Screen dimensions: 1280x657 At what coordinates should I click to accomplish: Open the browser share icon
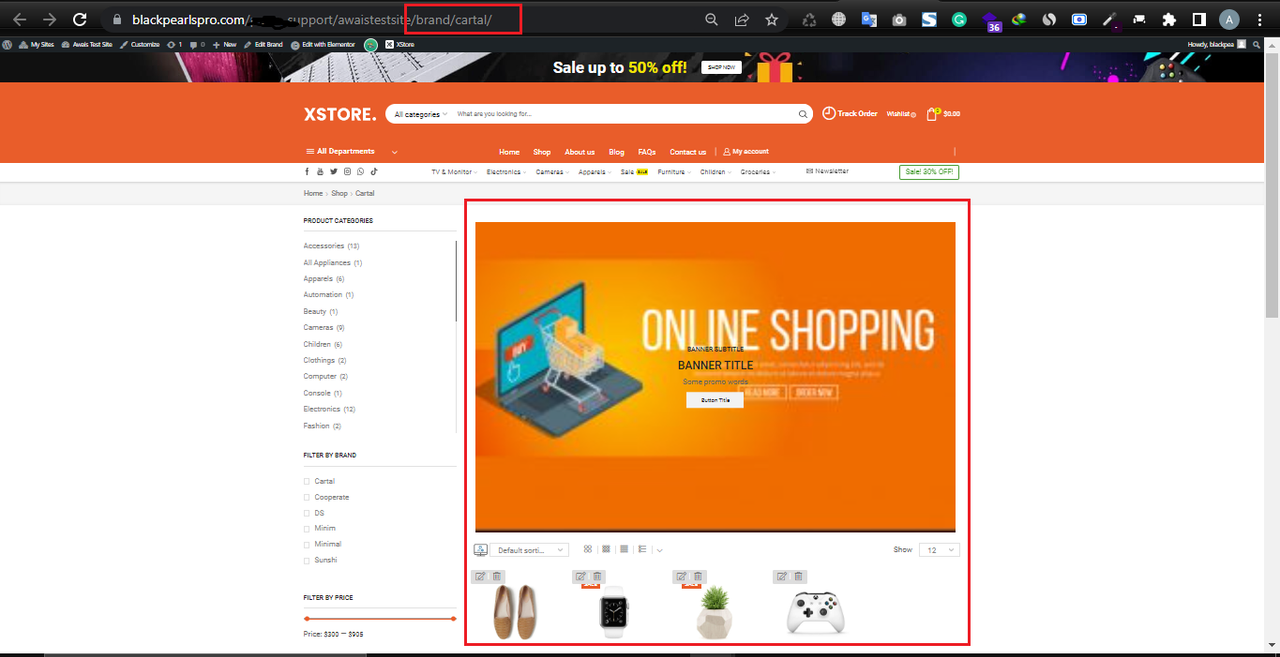[x=742, y=19]
